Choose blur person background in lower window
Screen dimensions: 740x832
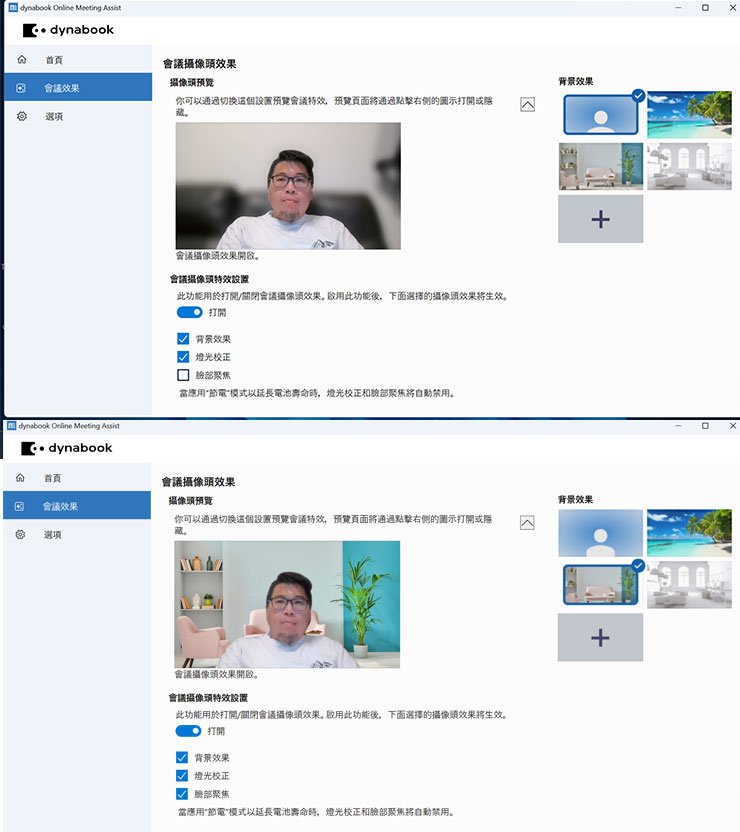pyautogui.click(x=600, y=533)
